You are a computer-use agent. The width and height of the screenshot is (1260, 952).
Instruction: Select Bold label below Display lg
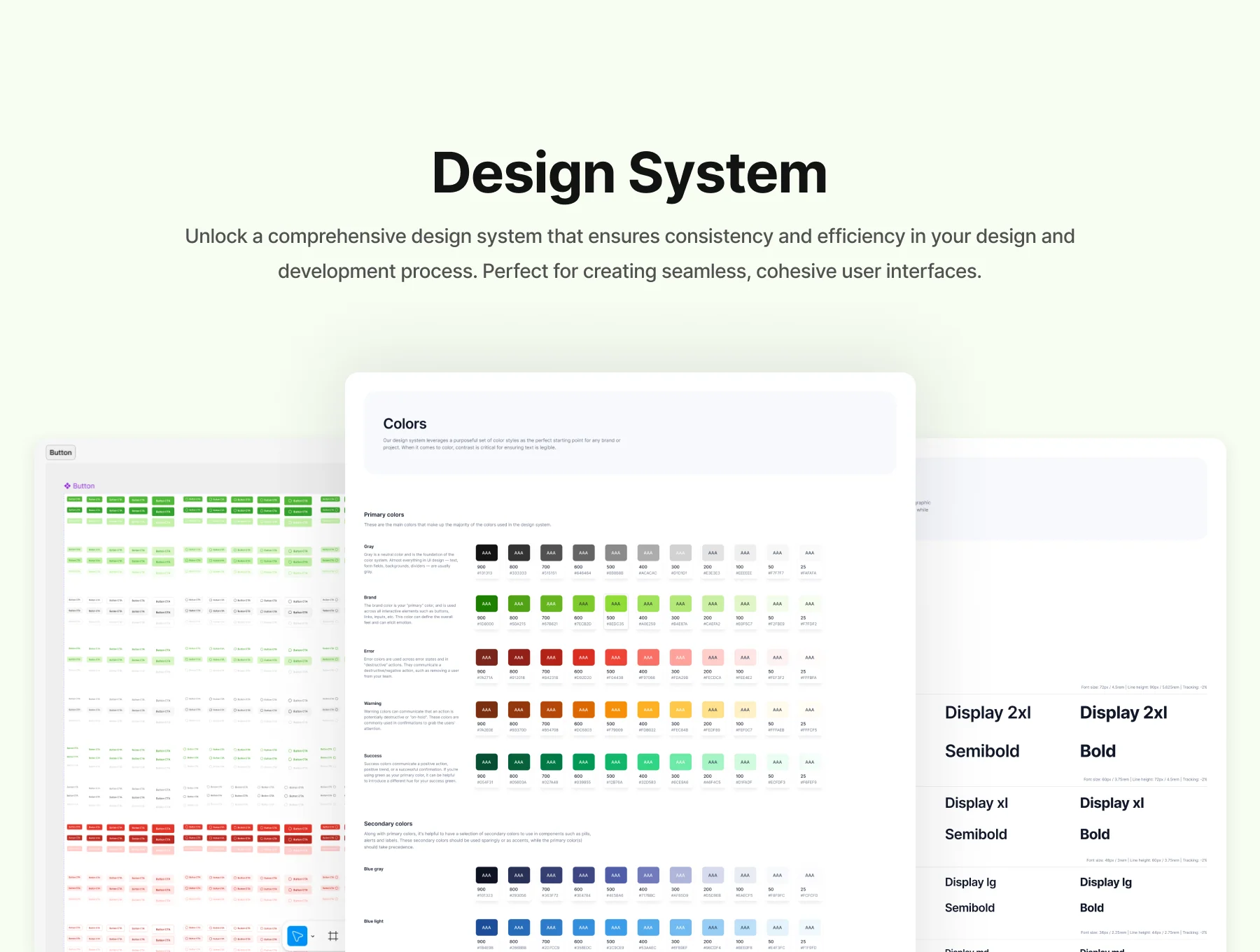tap(1092, 908)
